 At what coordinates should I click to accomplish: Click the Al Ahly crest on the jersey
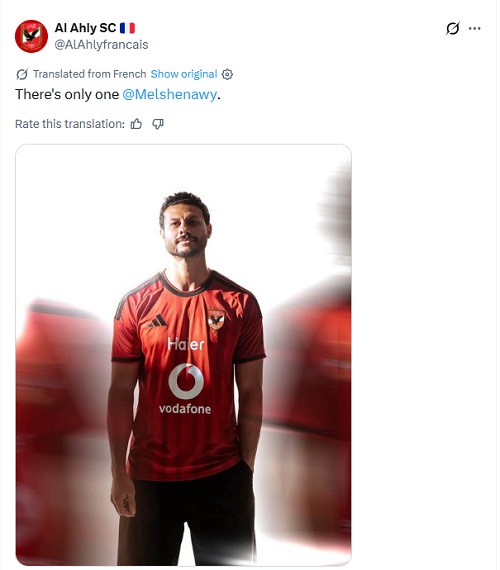click(216, 320)
